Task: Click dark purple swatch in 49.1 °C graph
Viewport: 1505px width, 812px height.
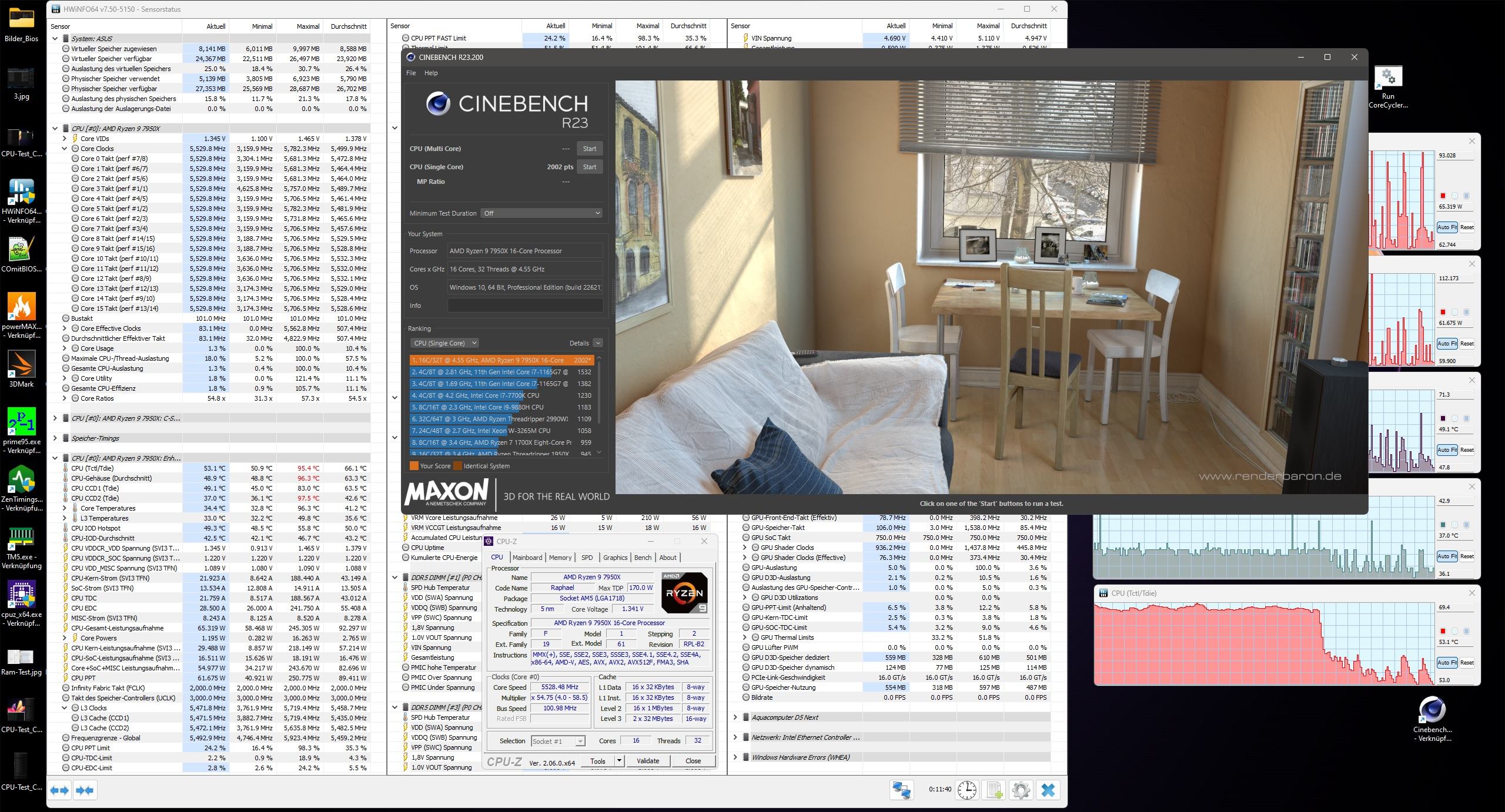Action: 1443,418
